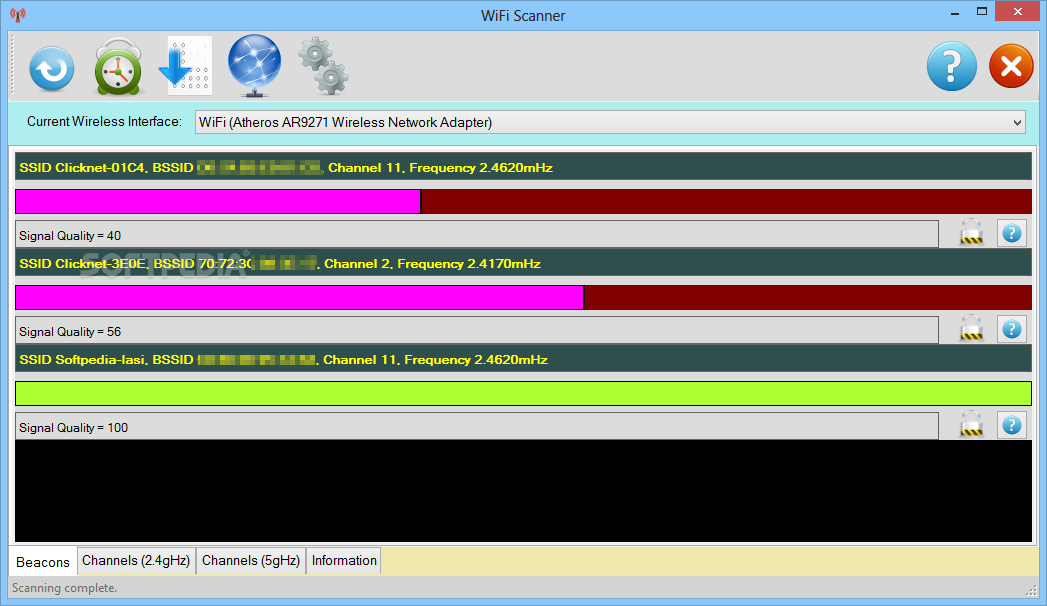The width and height of the screenshot is (1047, 606).
Task: Click the WiFi Scanner antenna title icon
Action: [18, 15]
